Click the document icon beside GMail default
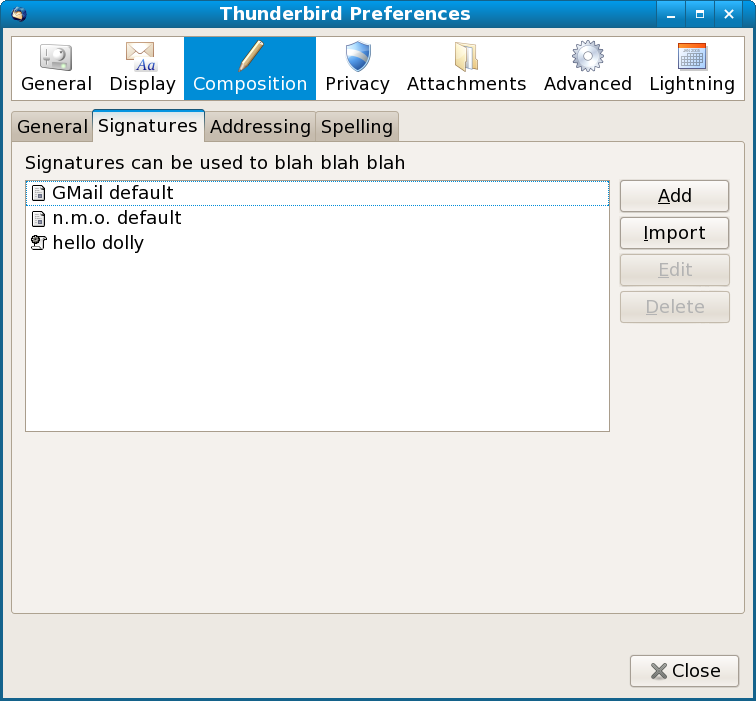Screen dimensions: 756x701 (x=38, y=193)
